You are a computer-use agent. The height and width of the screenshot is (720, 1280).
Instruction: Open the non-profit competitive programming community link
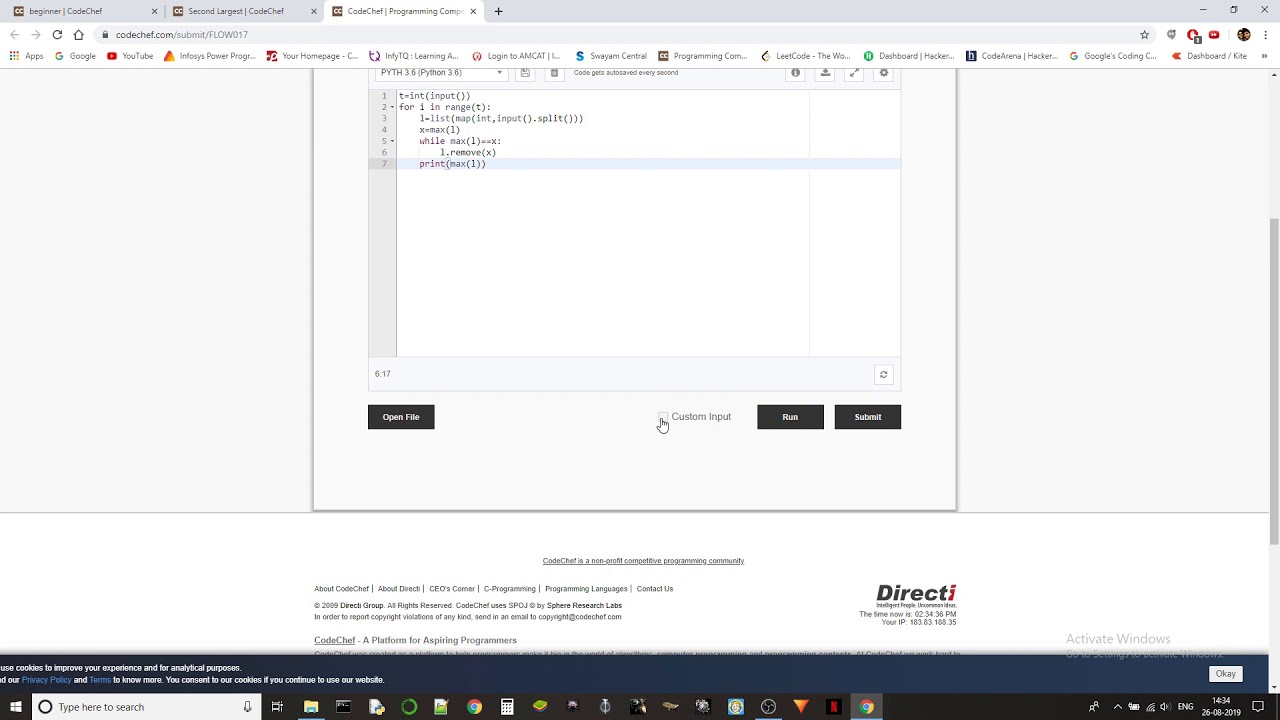643,561
